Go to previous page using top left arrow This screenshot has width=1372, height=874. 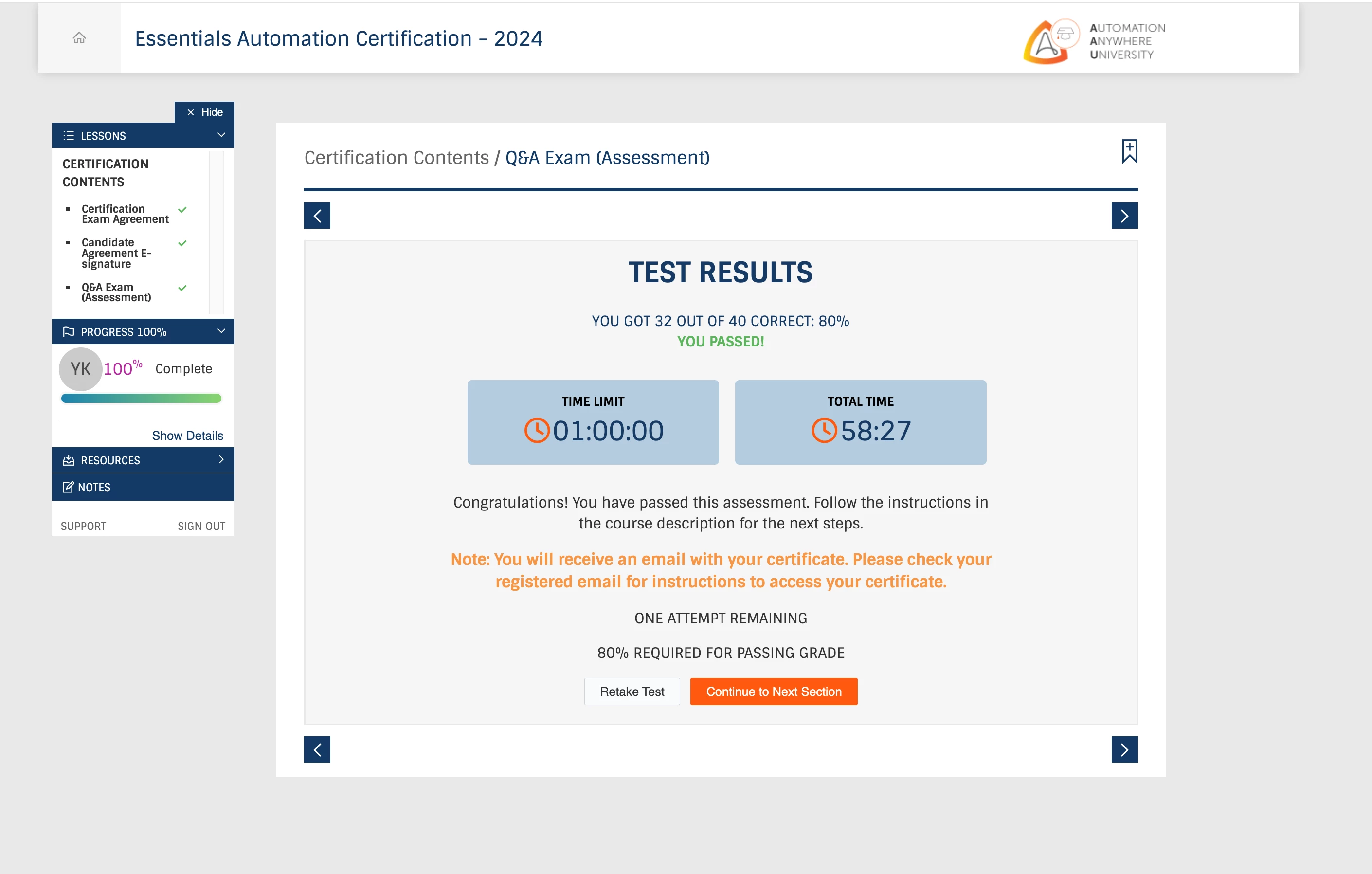[x=317, y=216]
